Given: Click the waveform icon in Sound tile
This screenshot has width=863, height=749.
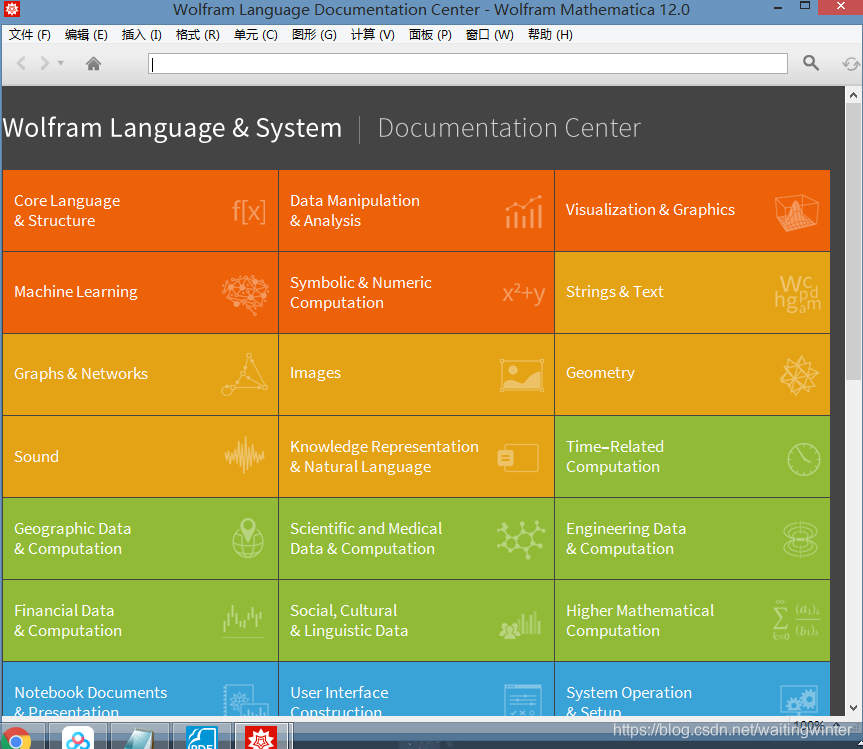Looking at the screenshot, I should 245,455.
